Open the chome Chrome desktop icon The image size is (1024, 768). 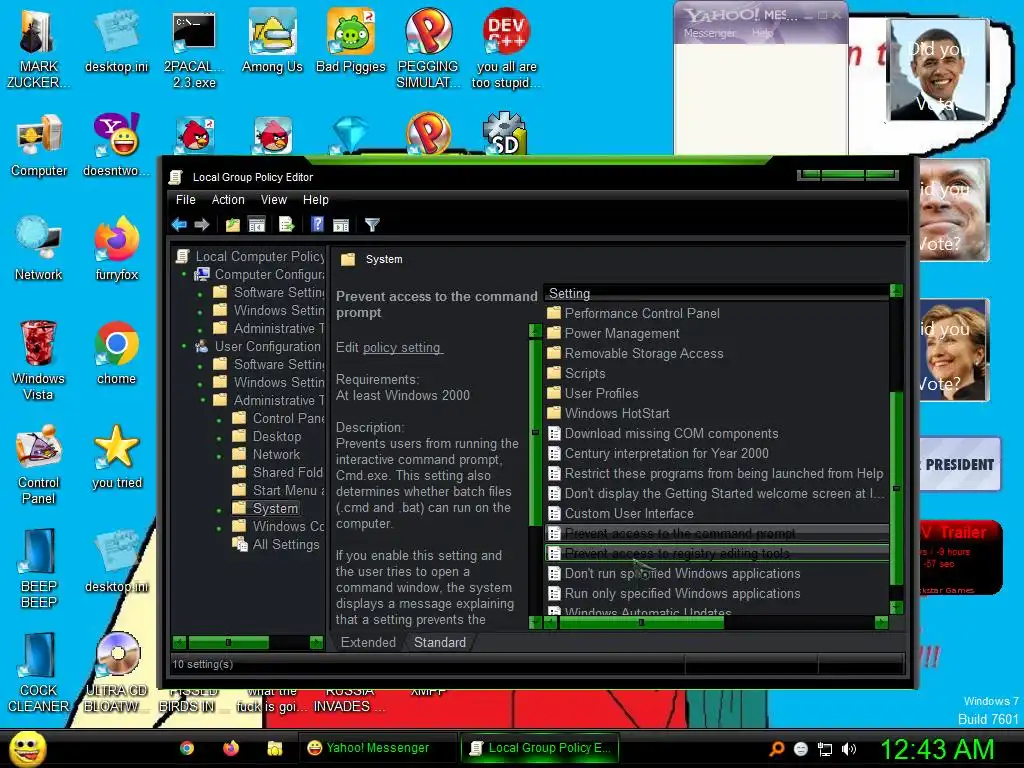click(x=117, y=353)
